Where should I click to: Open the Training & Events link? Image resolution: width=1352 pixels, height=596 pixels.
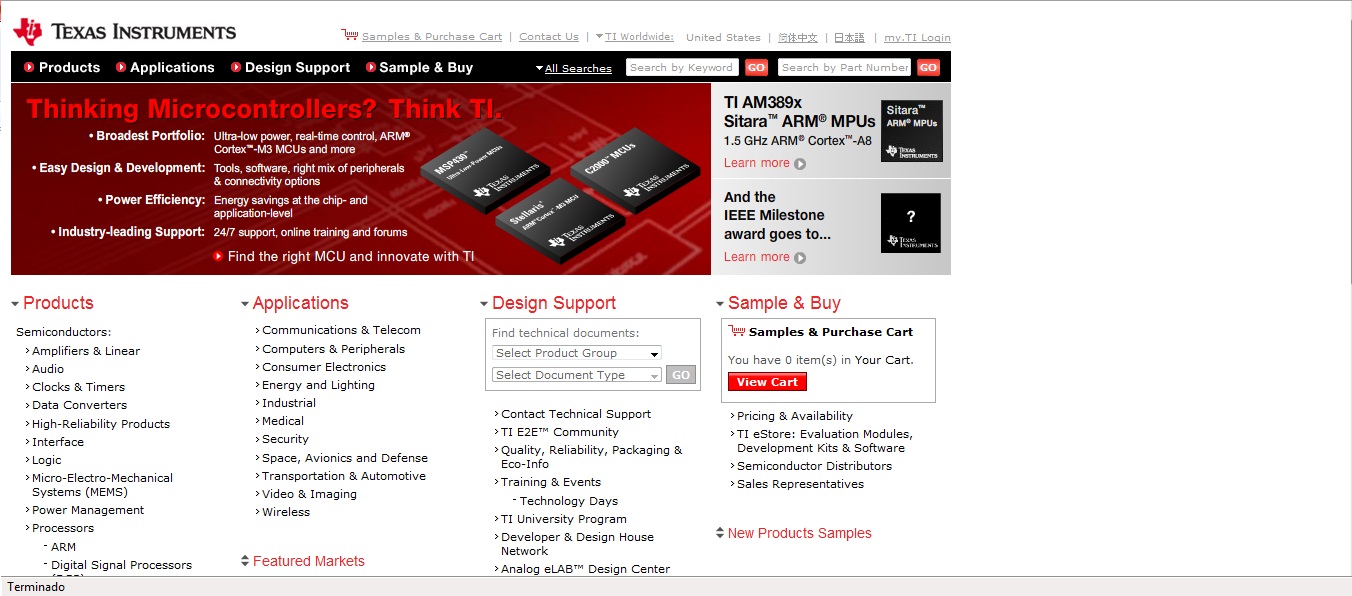pyautogui.click(x=551, y=482)
